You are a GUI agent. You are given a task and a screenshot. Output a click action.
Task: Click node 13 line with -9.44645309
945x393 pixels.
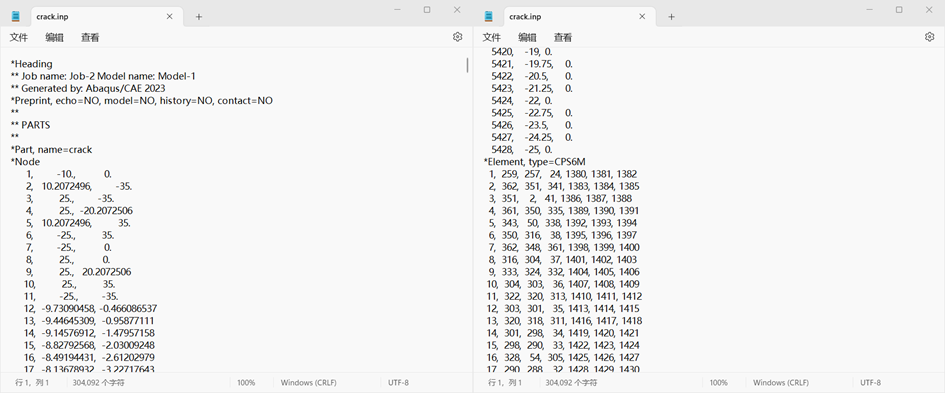click(x=89, y=321)
